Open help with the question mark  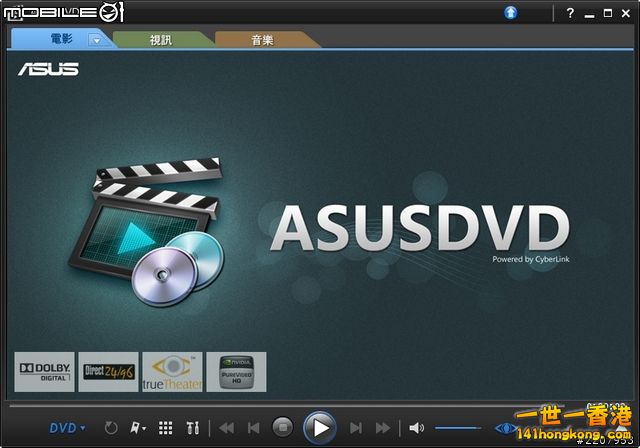(570, 13)
